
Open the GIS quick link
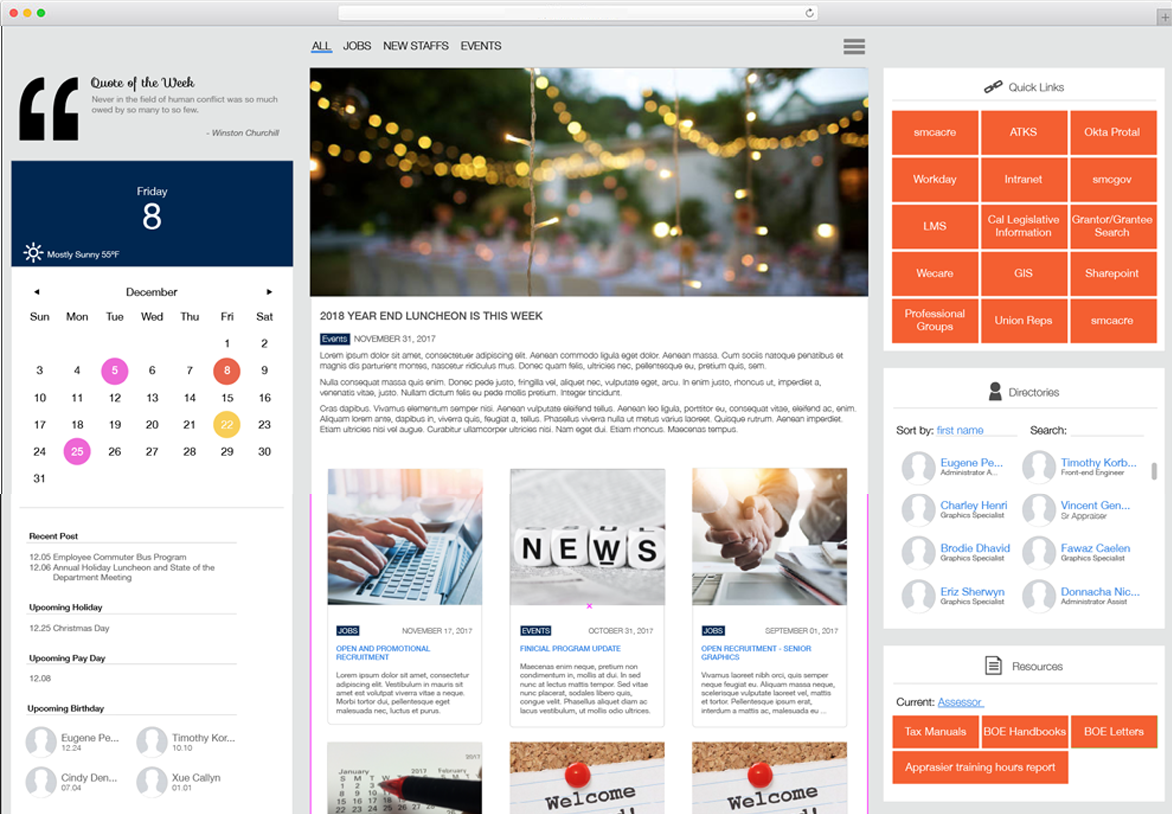click(x=1023, y=274)
